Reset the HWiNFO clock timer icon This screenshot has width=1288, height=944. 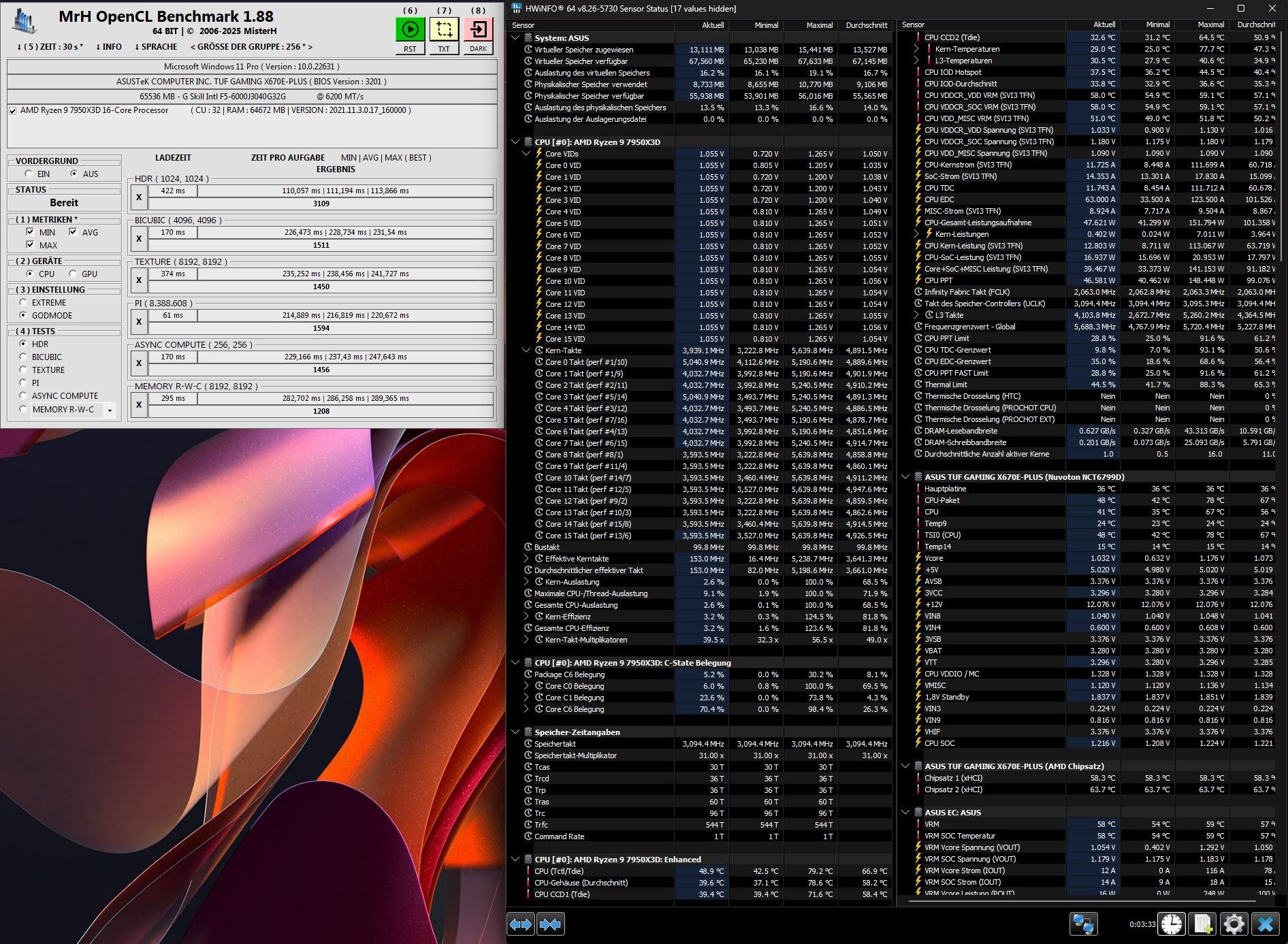(x=1172, y=924)
